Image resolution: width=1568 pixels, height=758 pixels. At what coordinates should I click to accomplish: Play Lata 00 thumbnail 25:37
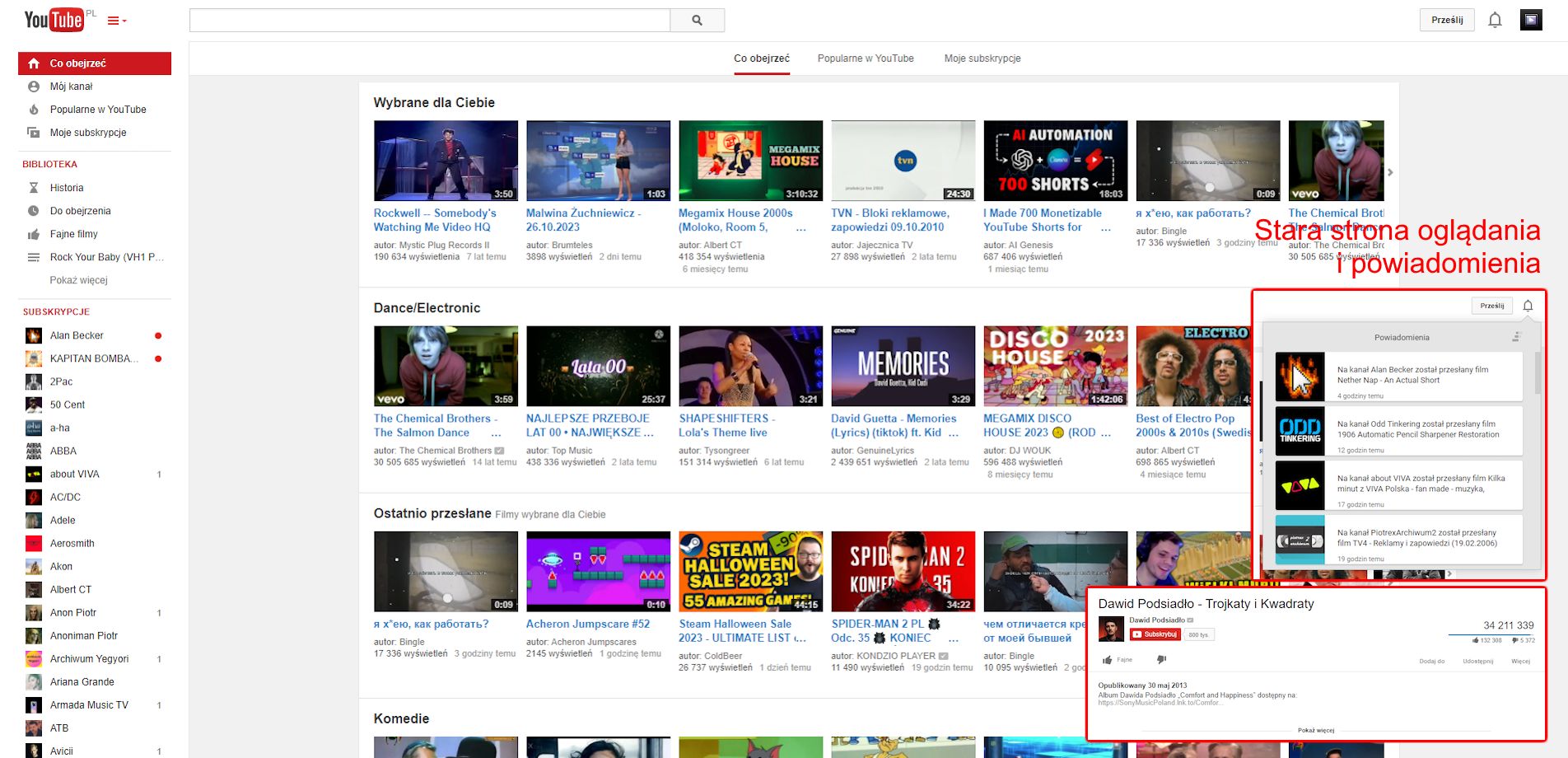point(598,366)
